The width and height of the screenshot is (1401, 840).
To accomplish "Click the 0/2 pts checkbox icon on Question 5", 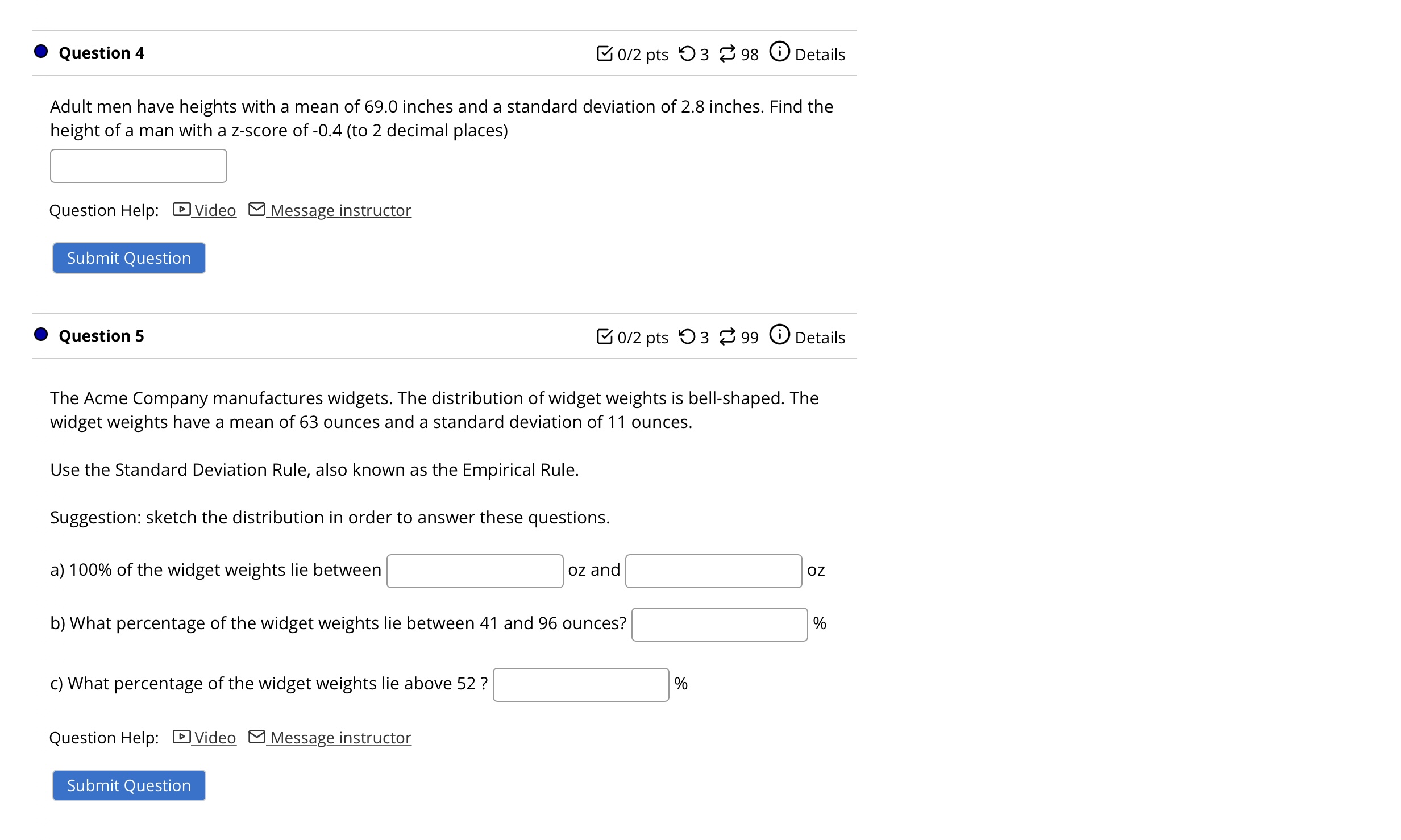I will [606, 335].
